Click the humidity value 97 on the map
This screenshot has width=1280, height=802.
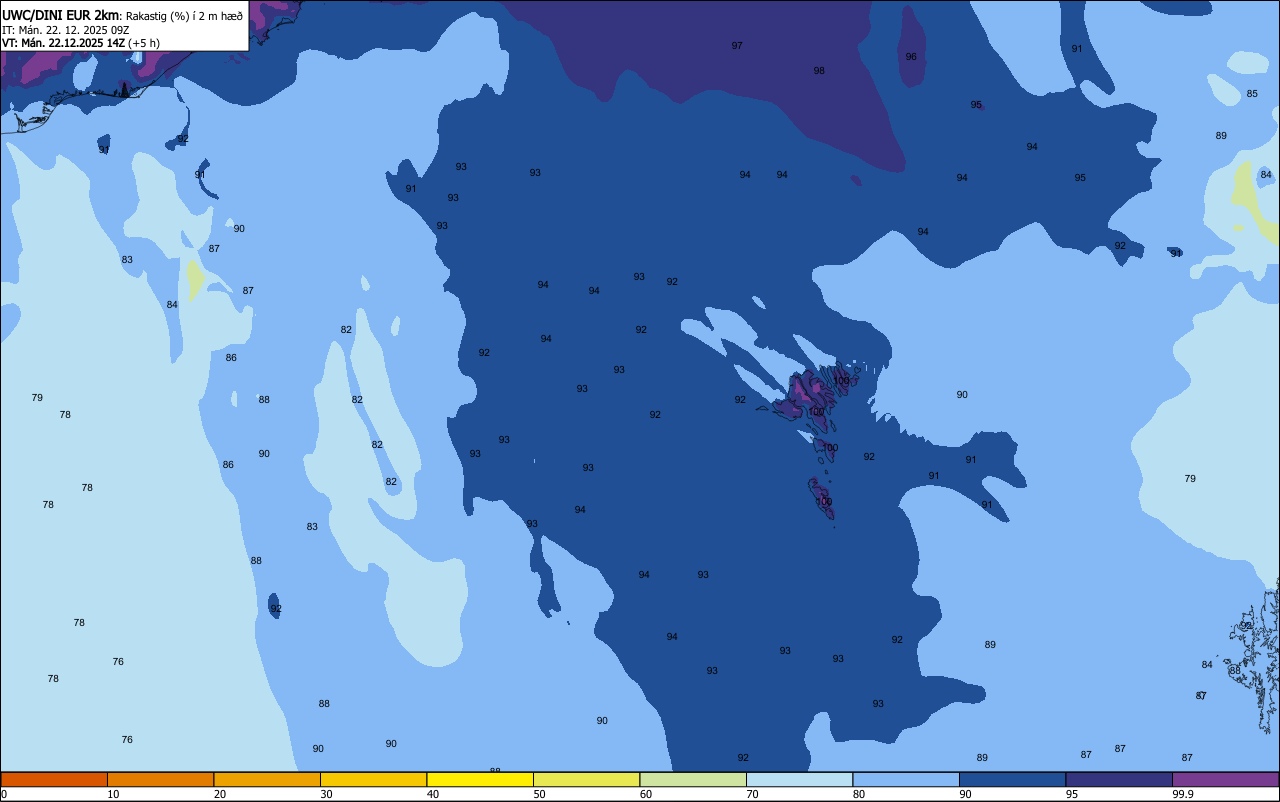737,46
